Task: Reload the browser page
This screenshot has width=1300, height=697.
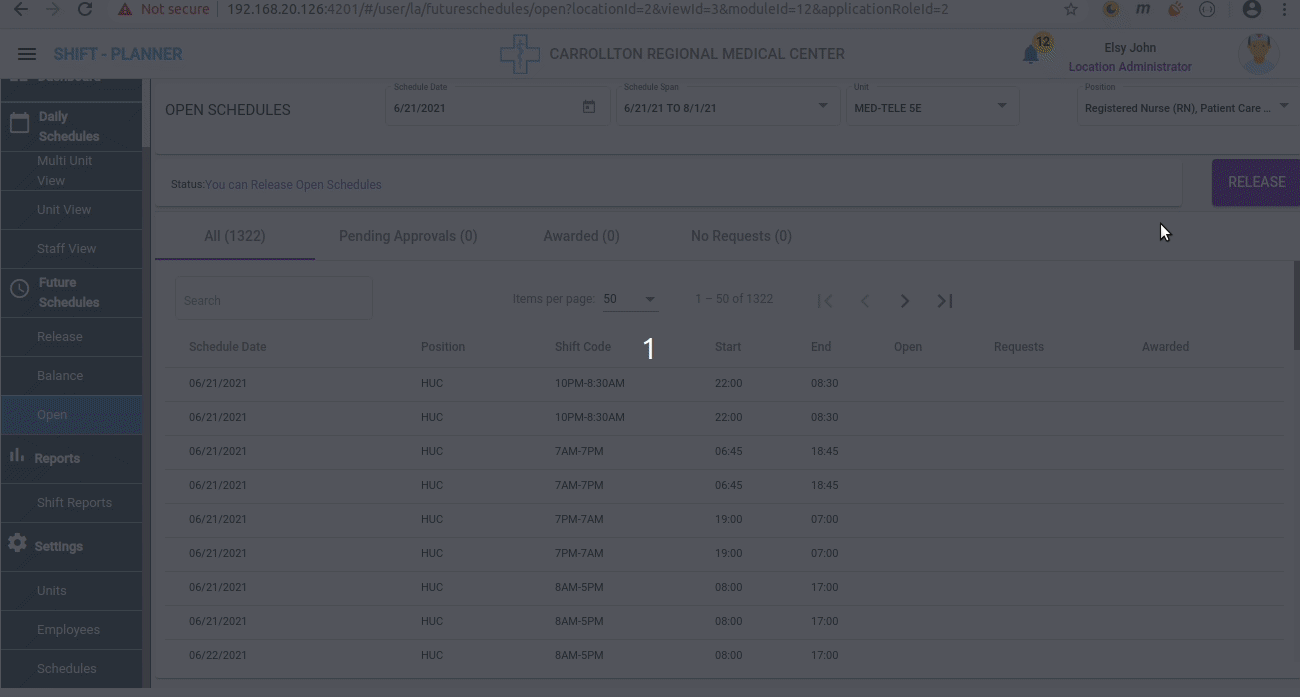Action: point(85,9)
